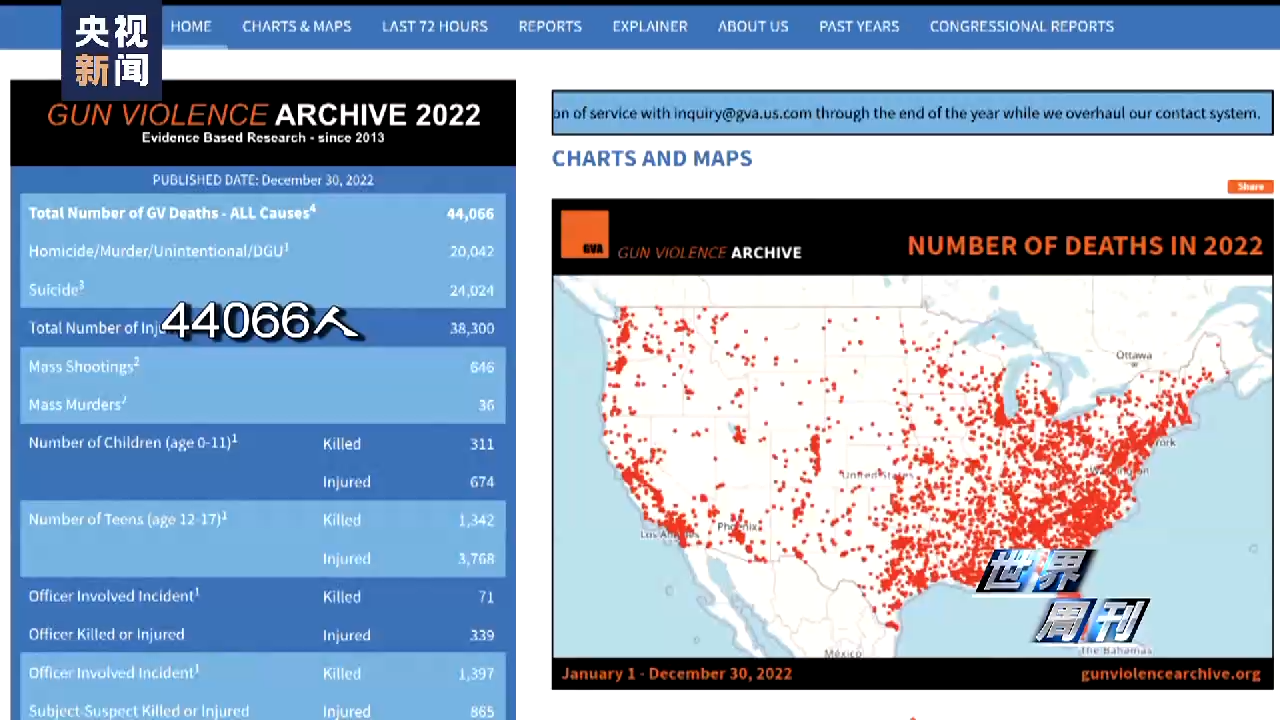Navigate to ABOUT US
Image resolution: width=1280 pixels, height=720 pixels.
click(752, 26)
